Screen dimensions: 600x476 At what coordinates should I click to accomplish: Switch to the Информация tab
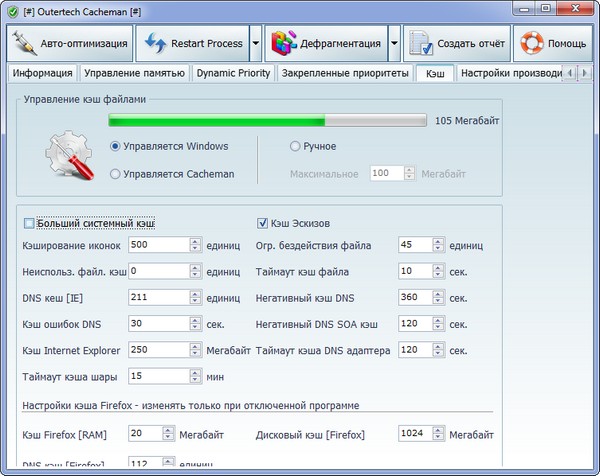(x=41, y=74)
